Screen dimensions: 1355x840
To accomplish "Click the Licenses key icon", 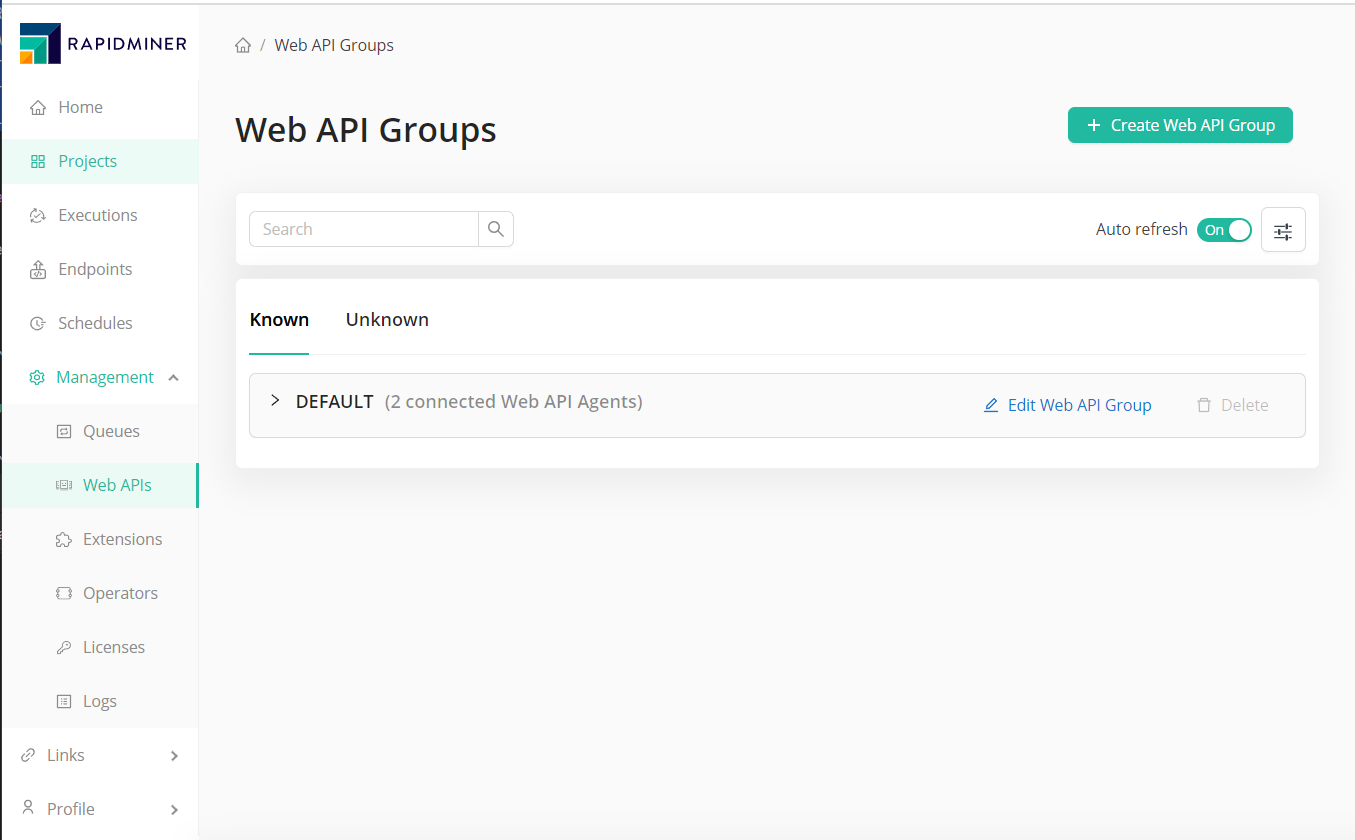I will click(62, 646).
